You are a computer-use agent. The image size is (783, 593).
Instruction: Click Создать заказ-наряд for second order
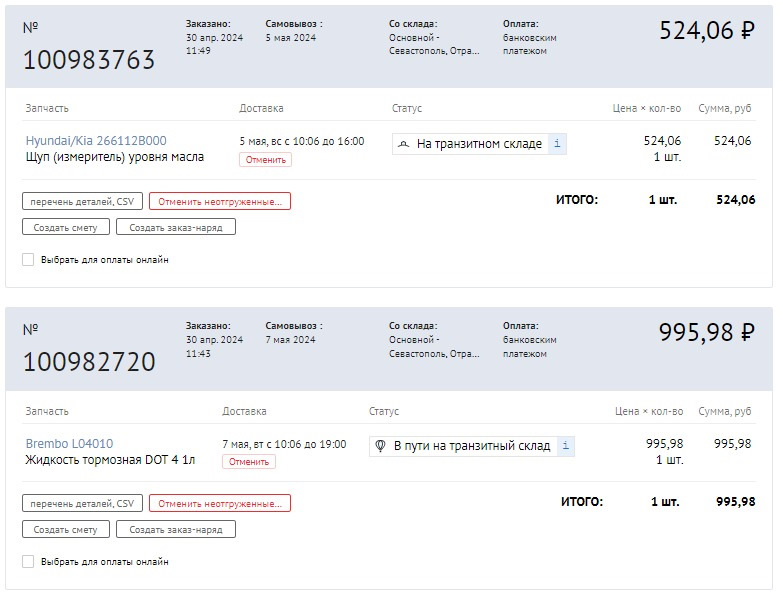(176, 530)
